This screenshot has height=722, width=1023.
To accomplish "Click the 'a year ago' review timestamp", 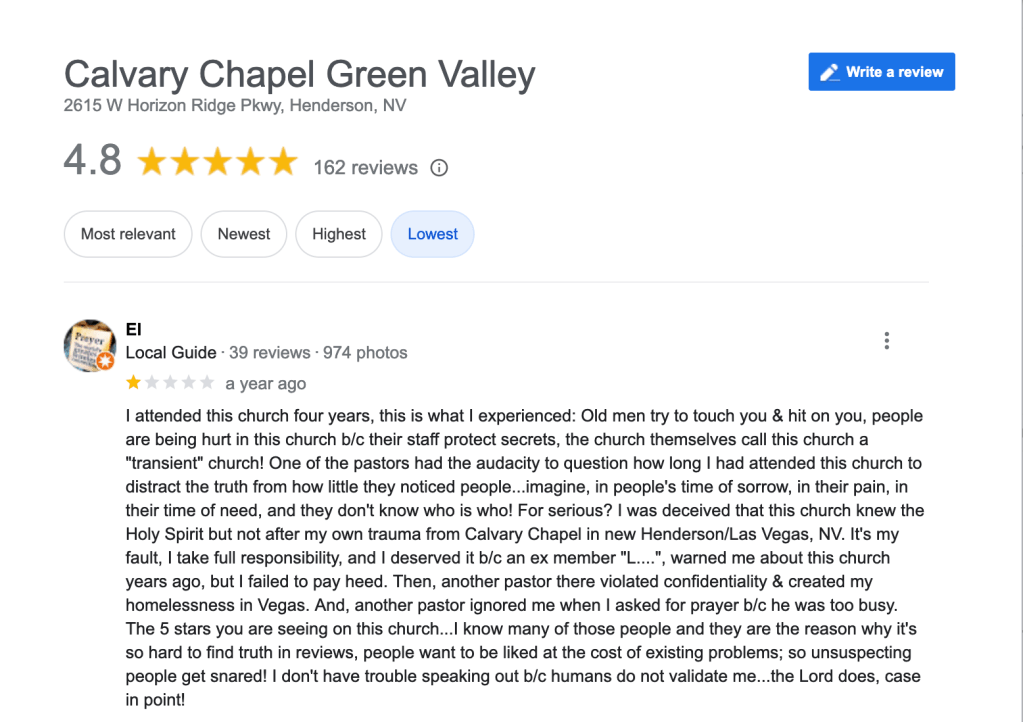I will [265, 384].
